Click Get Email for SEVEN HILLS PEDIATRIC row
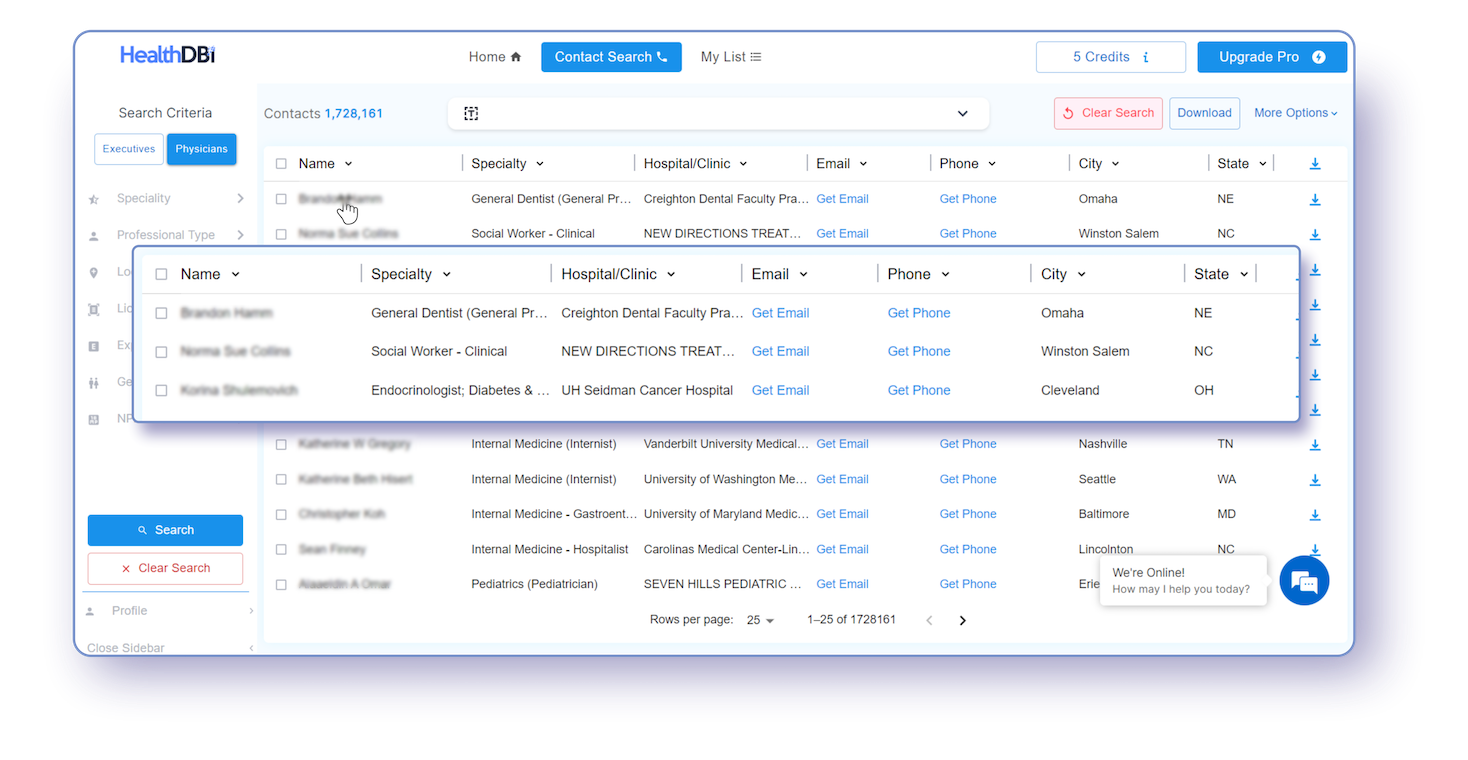Viewport: 1468px width, 760px height. 842,584
